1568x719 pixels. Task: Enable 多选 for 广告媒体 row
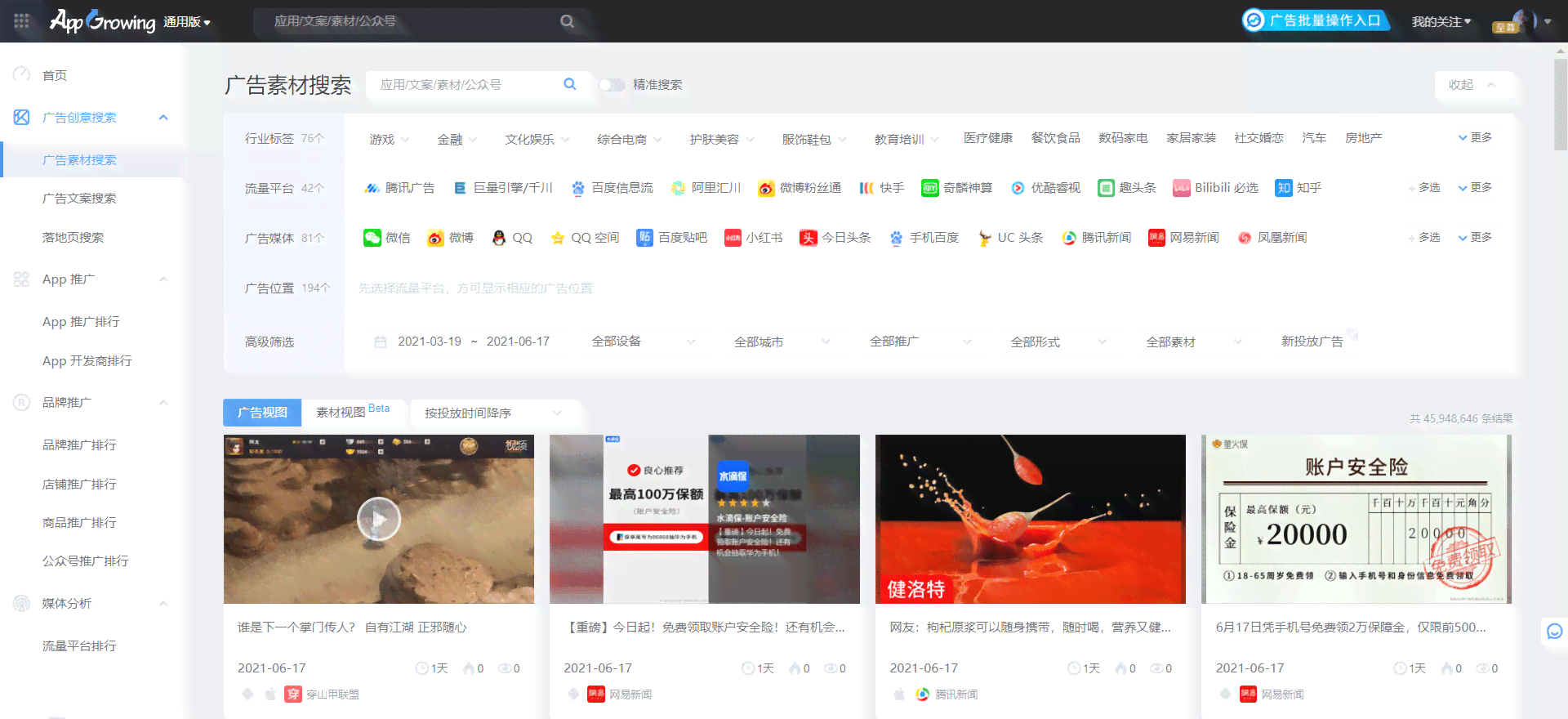coord(1424,238)
